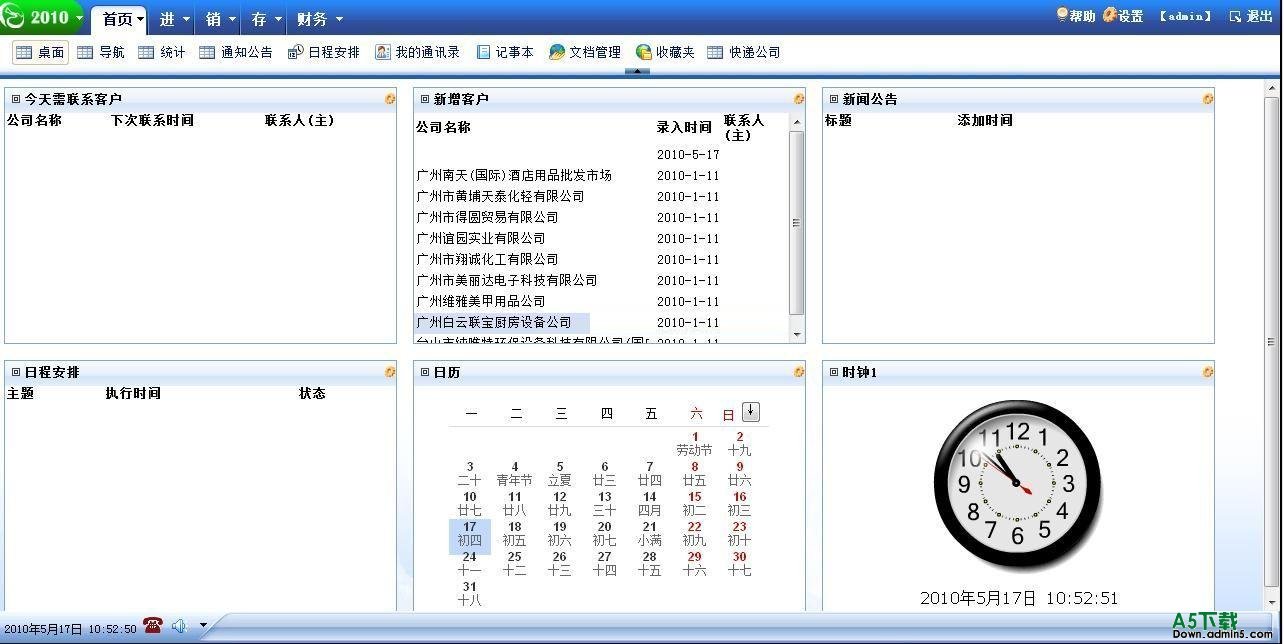
Task: Open 广州维雅美甲用品公司 customer
Action: click(x=481, y=301)
